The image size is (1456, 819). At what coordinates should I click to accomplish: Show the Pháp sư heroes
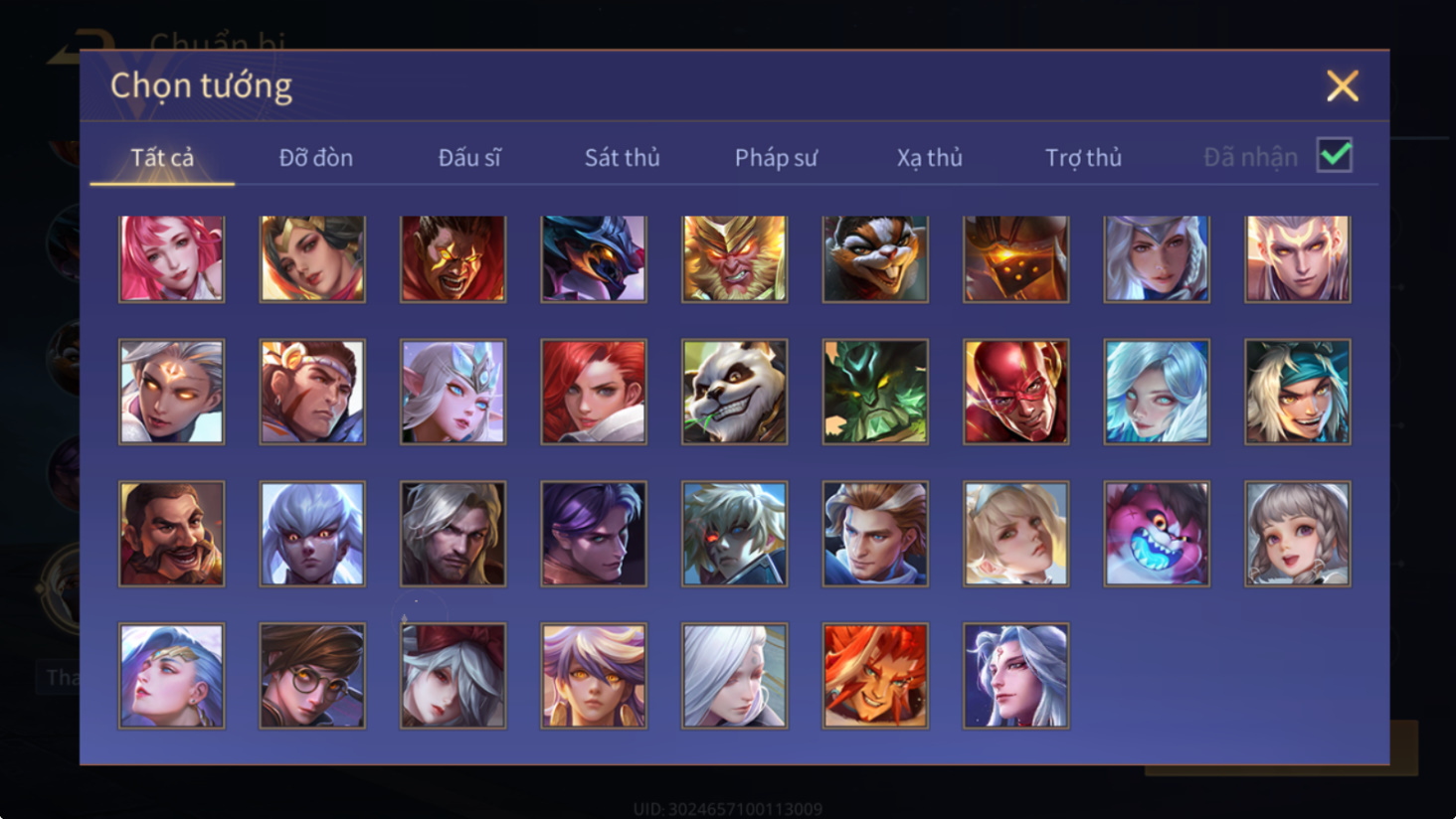coord(776,157)
